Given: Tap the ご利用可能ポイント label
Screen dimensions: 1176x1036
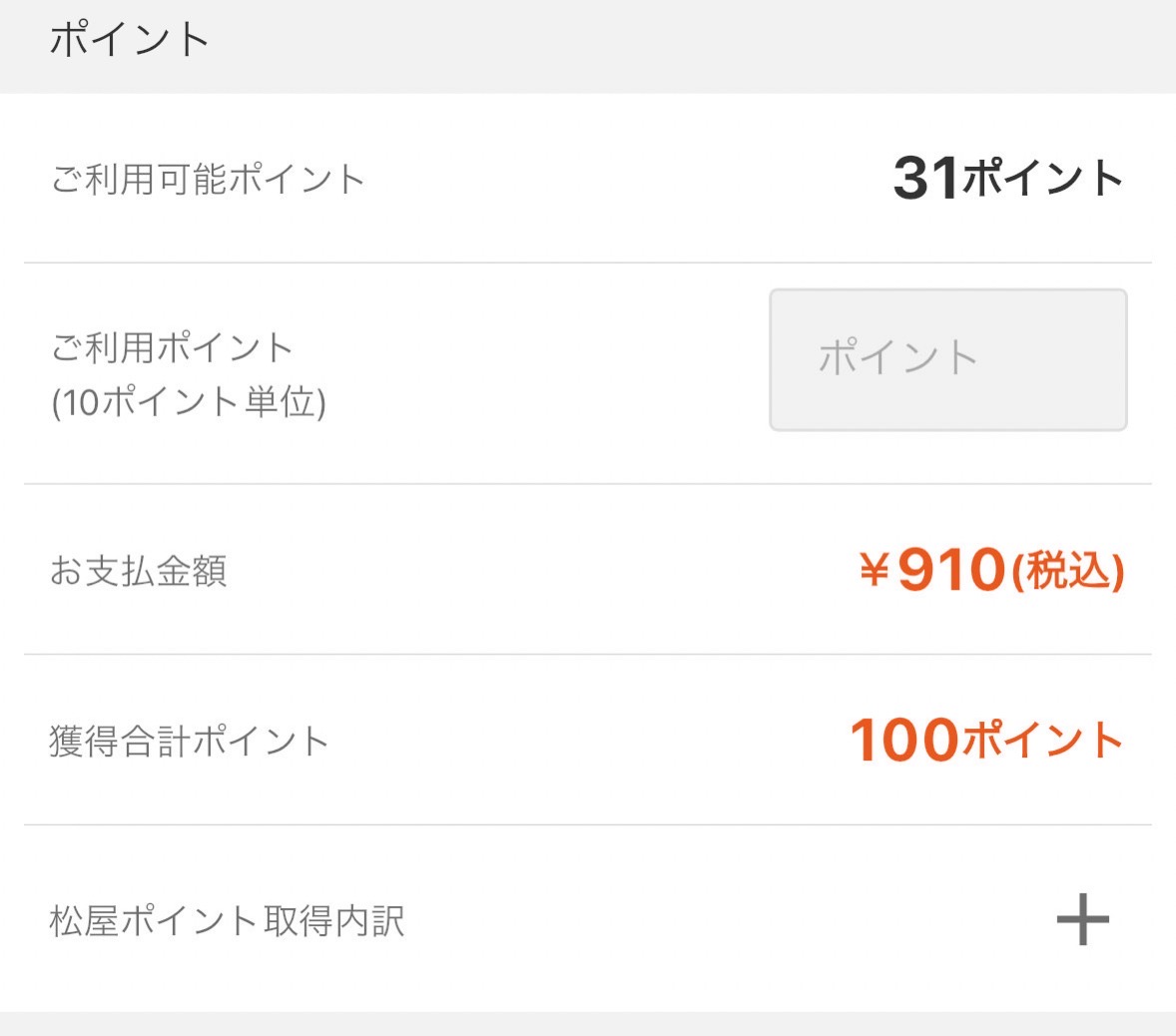Looking at the screenshot, I should click(x=208, y=180).
